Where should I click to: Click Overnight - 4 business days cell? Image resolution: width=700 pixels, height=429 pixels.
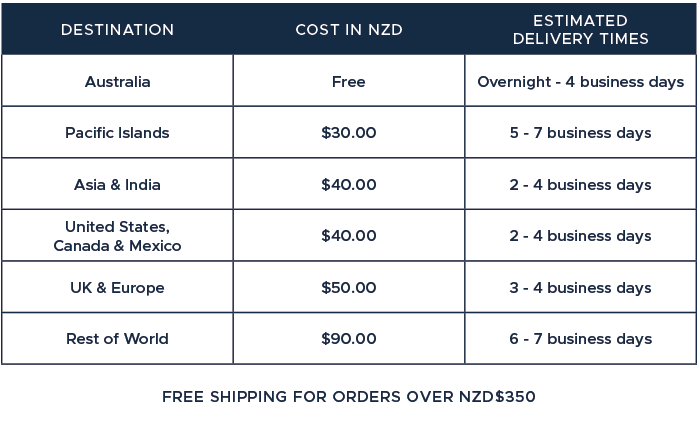(580, 81)
